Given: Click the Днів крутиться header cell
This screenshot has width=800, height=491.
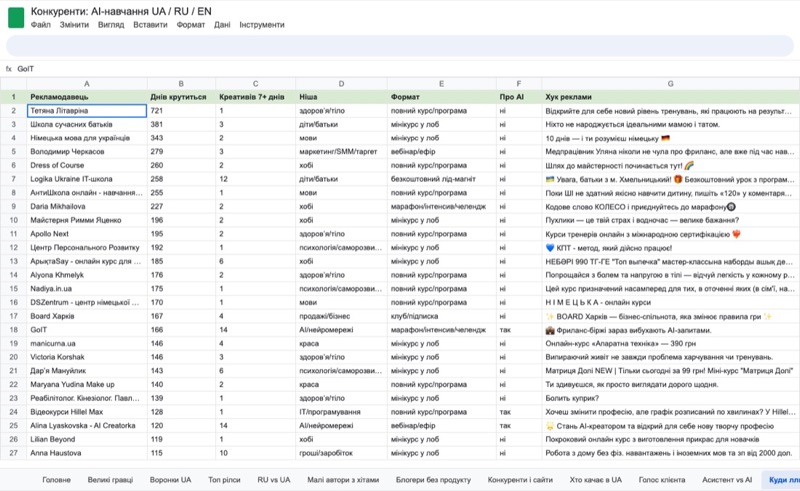Looking at the screenshot, I should [x=181, y=97].
